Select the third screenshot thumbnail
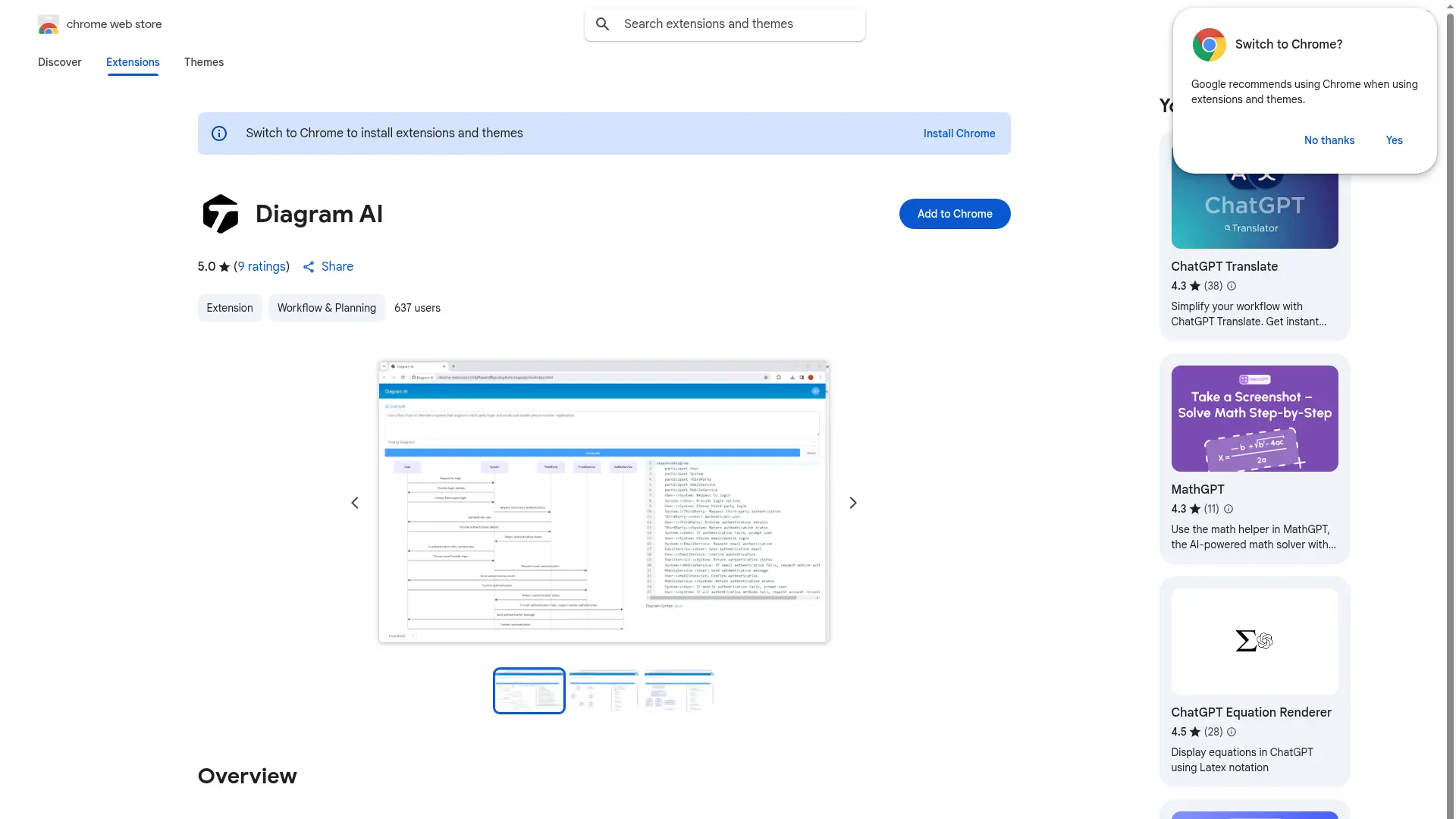Viewport: 1456px width, 819px height. pos(678,691)
